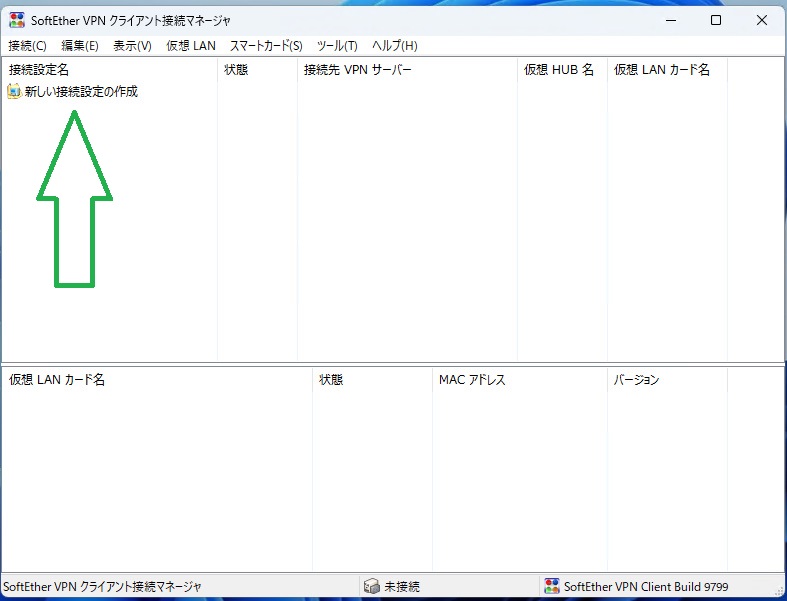787x601 pixels.
Task: Select the 新しい接続設定の作成 list entry
Action: [81, 92]
